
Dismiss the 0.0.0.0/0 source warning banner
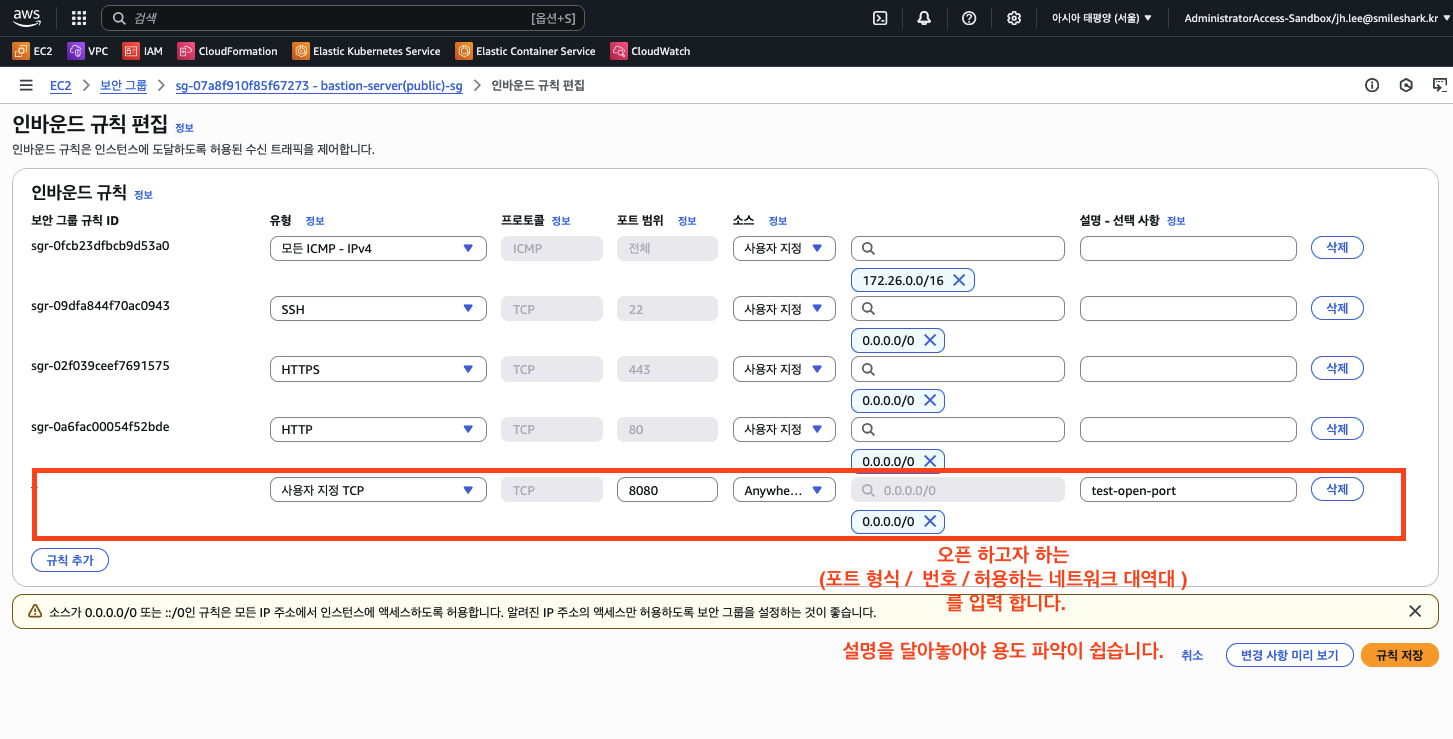click(x=1414, y=611)
